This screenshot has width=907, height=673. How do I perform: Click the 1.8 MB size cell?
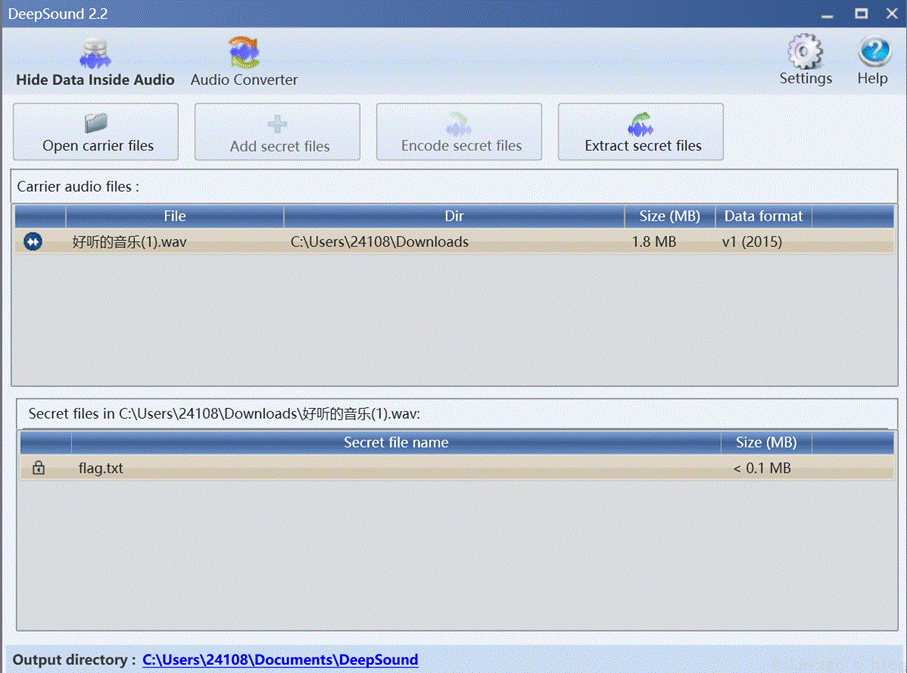pyautogui.click(x=654, y=241)
